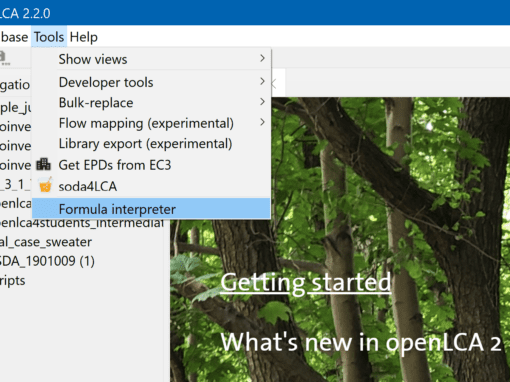This screenshot has height=382, width=510.
Task: Select the scripts item in navigation
Action: pos(12,281)
